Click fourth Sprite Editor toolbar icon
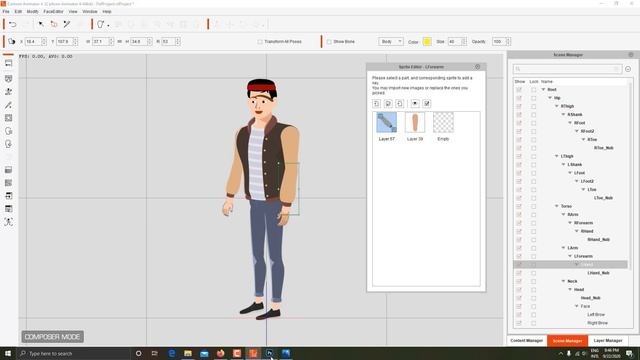This screenshot has height=360, width=640. (x=415, y=104)
